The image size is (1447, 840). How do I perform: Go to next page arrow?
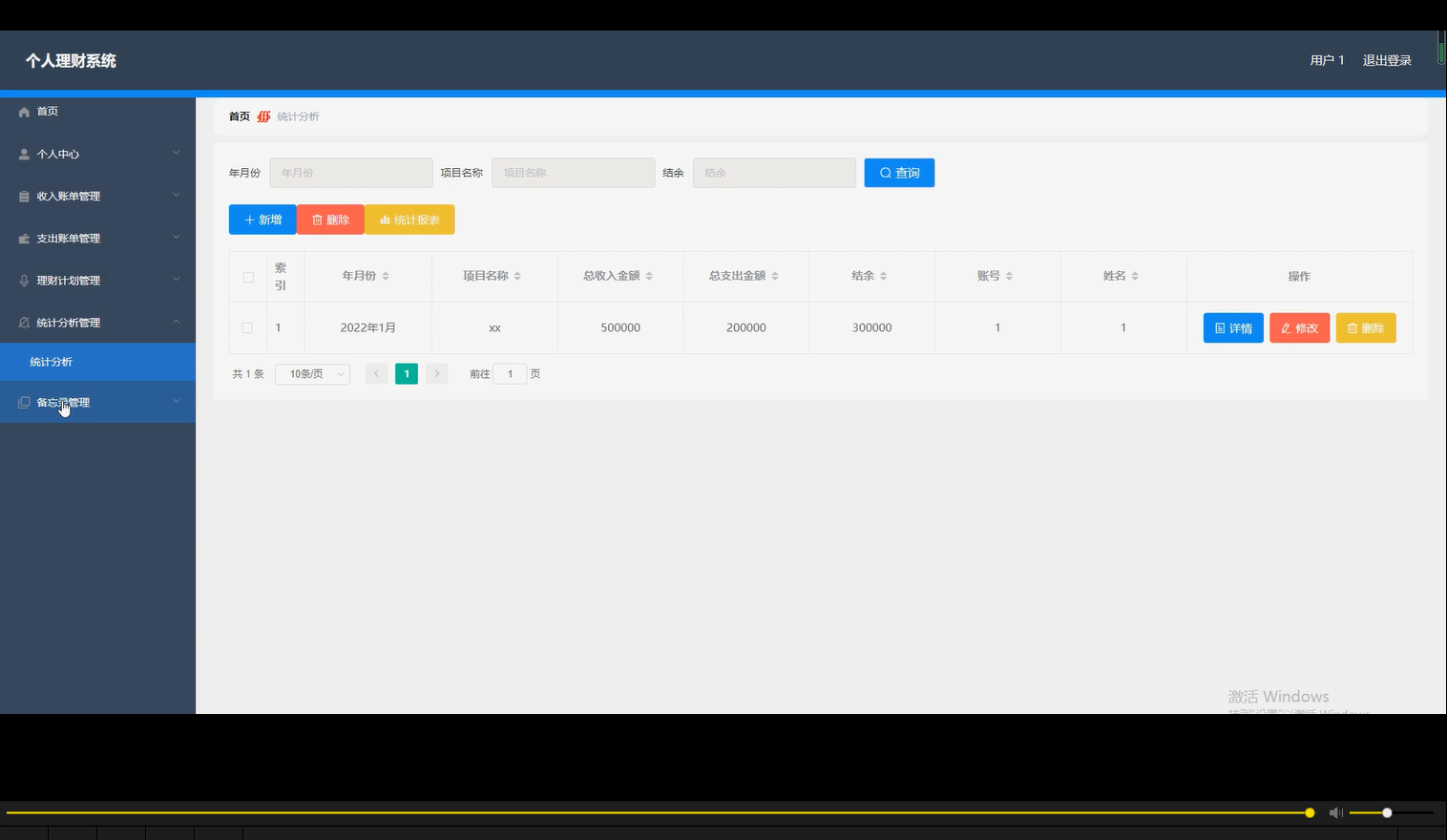[x=436, y=374]
